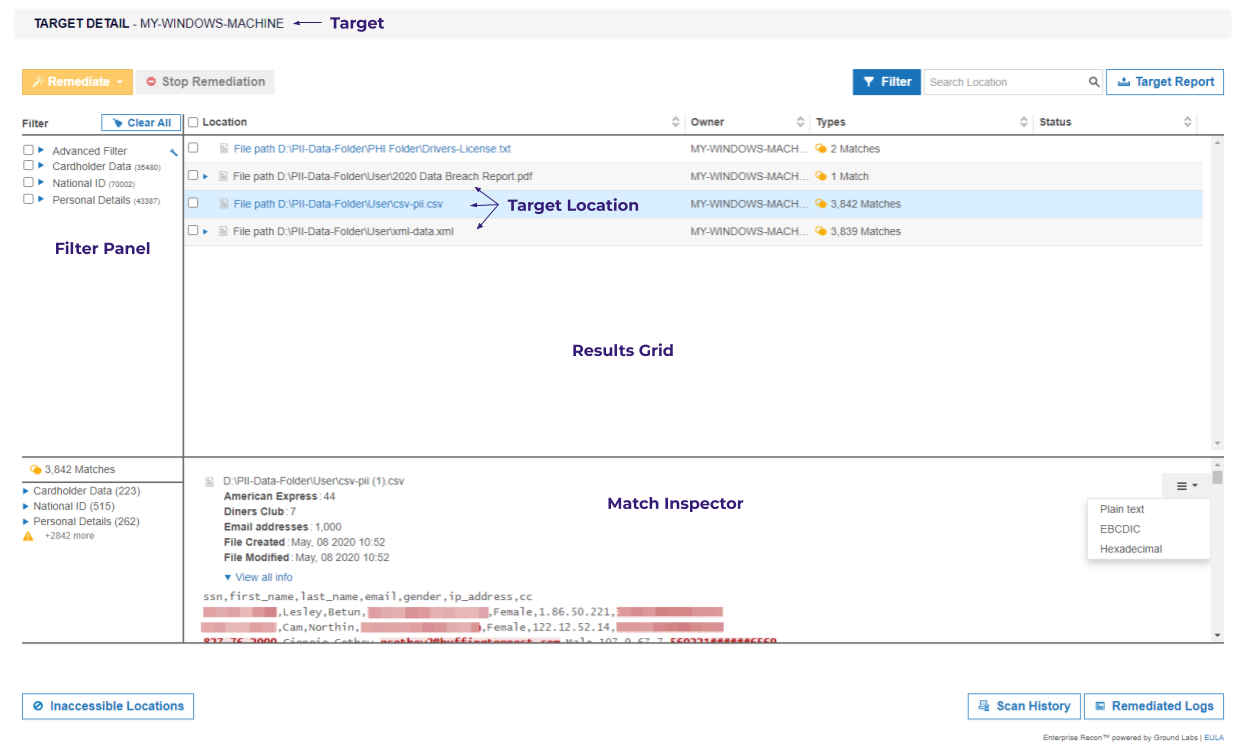1248x748 pixels.
Task: Click the funnel icon on the Filter button
Action: 868,82
